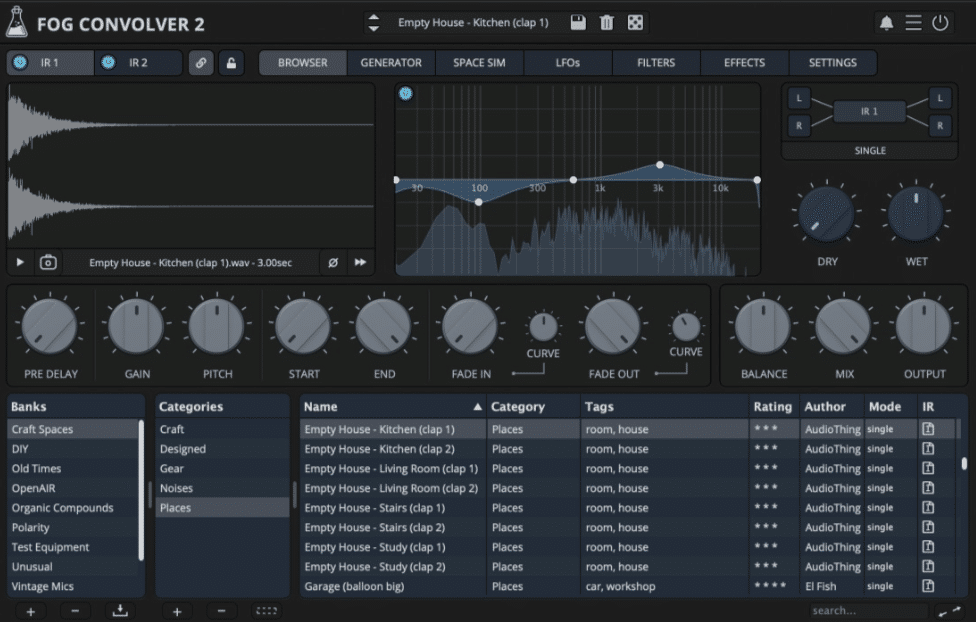Choose the Noises category
The image size is (976, 622).
tap(222, 488)
